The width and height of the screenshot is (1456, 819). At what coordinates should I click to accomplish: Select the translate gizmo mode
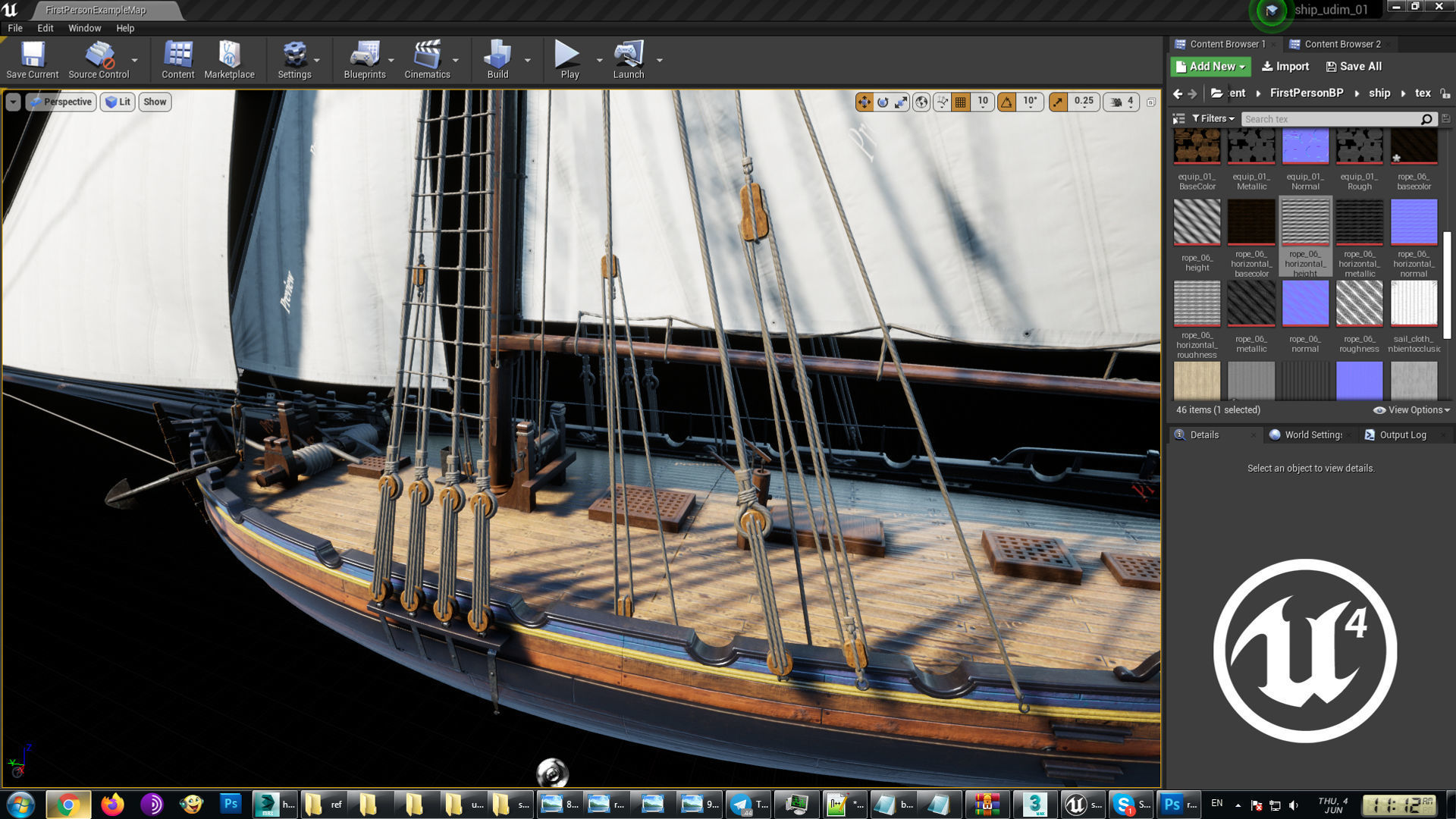click(x=864, y=102)
